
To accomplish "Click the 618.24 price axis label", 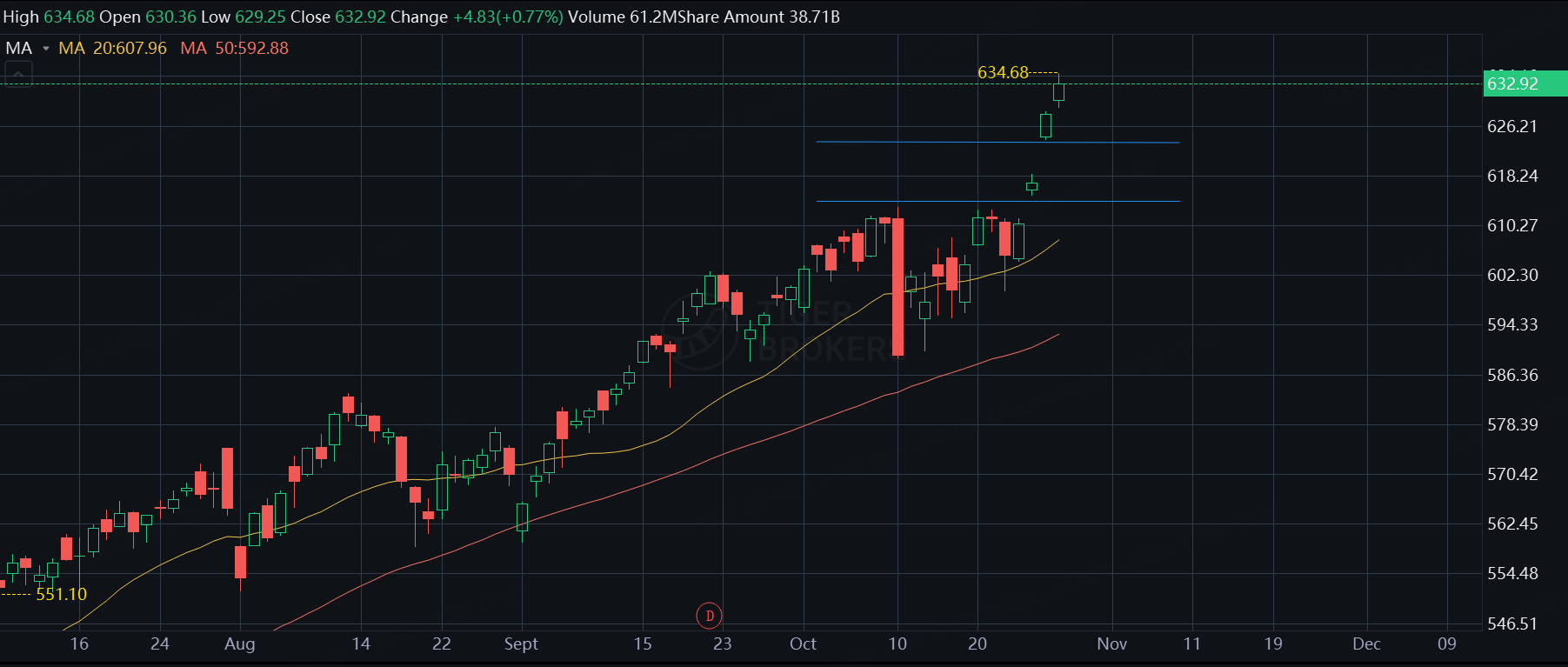I will (1512, 176).
